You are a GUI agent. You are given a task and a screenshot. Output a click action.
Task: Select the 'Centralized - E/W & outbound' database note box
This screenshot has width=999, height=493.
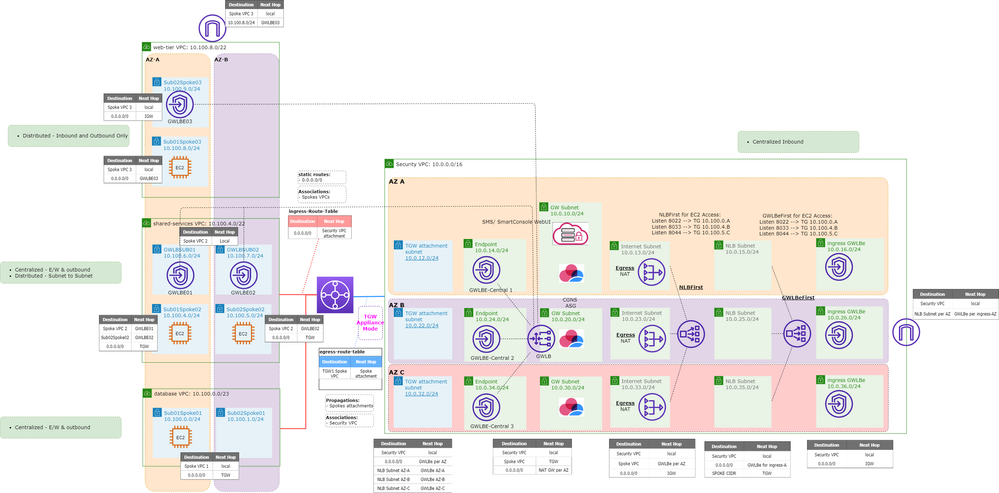pos(61,427)
